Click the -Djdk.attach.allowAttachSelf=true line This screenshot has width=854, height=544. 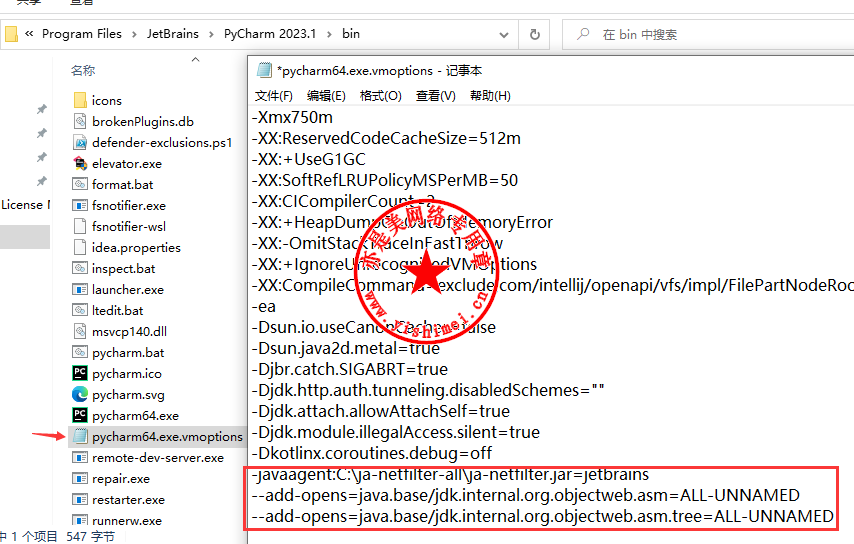tap(381, 411)
